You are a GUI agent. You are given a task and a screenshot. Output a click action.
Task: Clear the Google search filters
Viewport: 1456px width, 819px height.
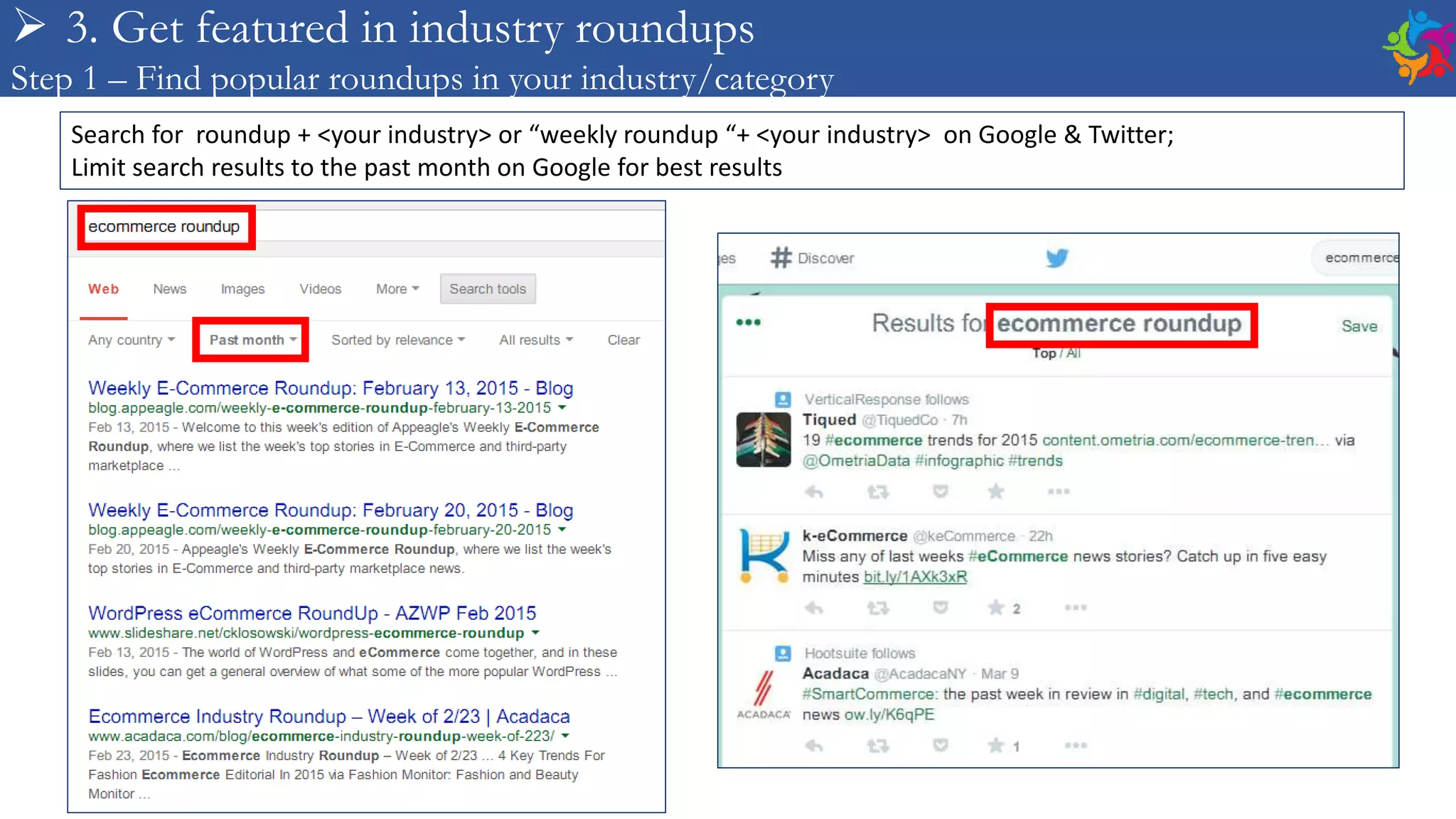623,340
